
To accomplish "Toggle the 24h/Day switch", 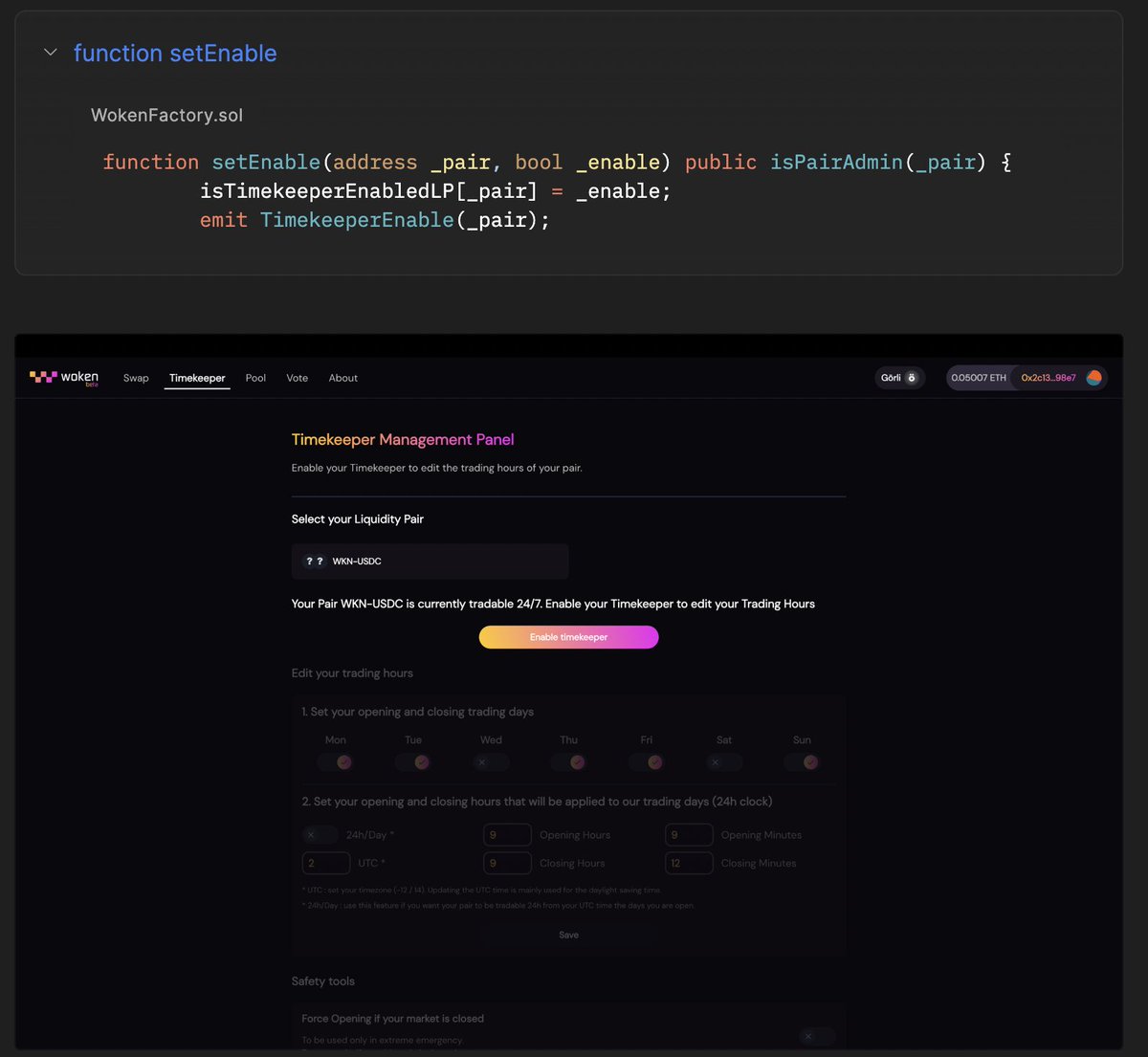I will pyautogui.click(x=320, y=835).
